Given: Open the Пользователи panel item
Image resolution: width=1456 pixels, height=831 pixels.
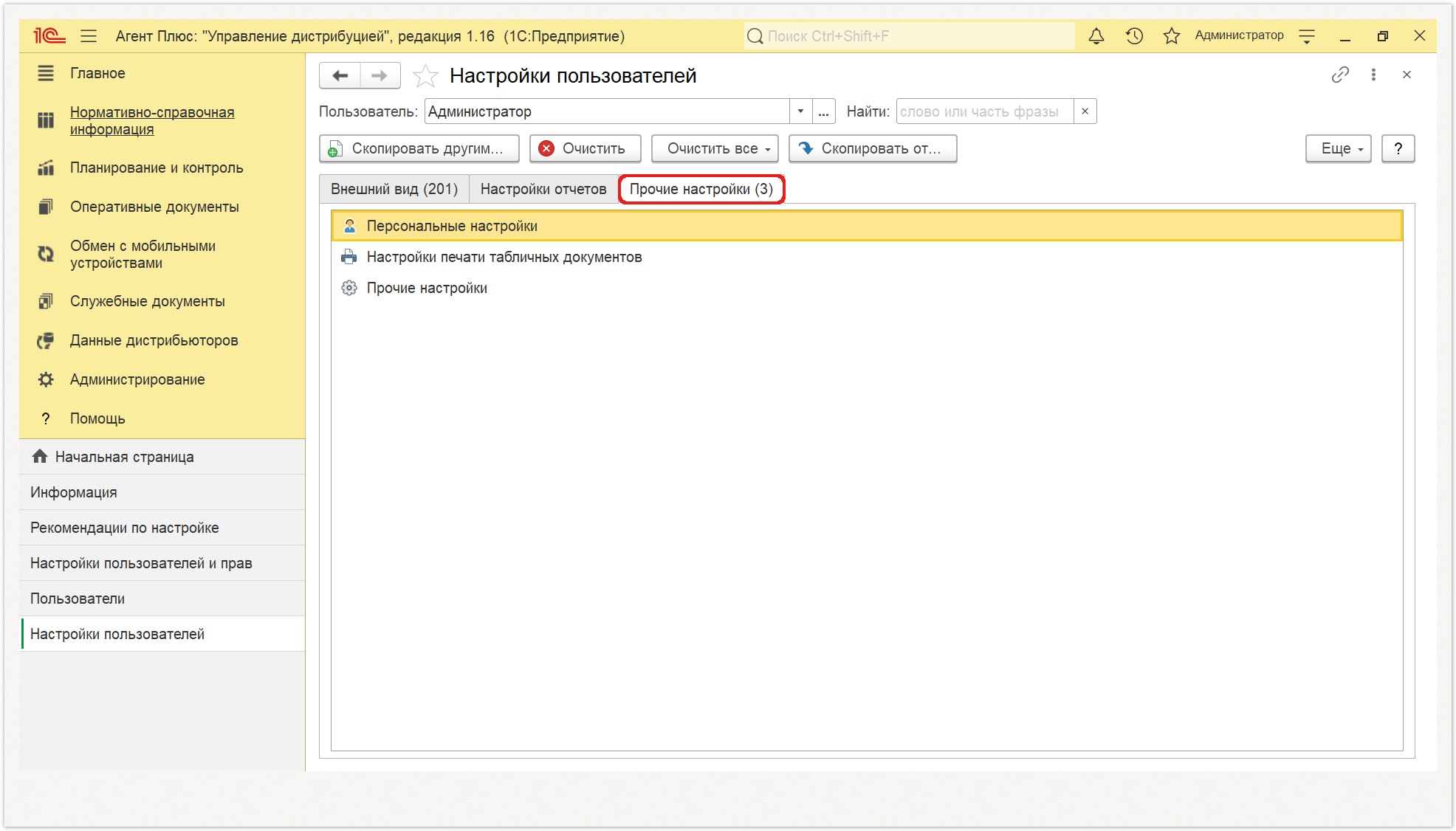Looking at the screenshot, I should tap(162, 599).
